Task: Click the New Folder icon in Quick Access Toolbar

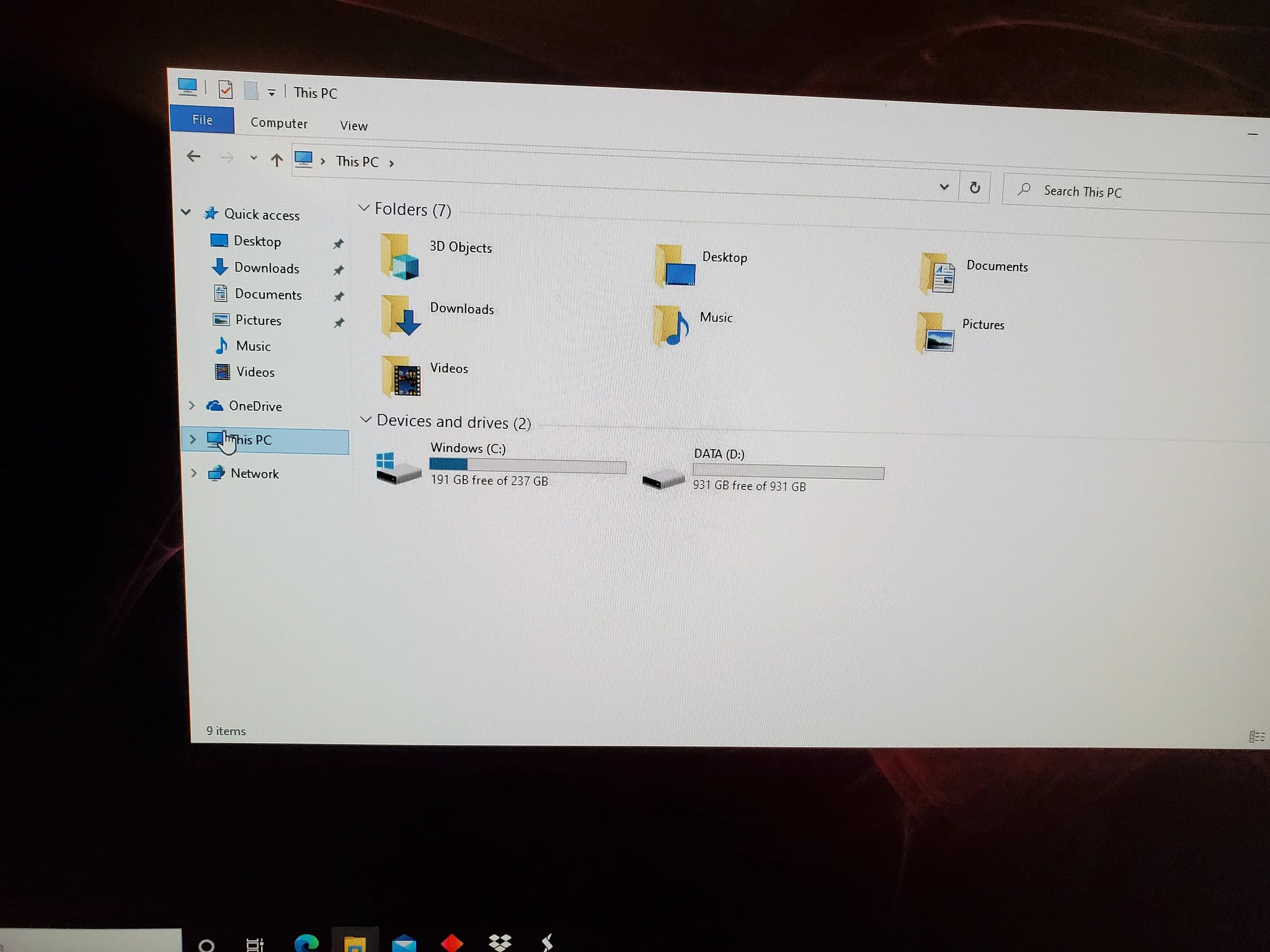Action: pos(250,90)
